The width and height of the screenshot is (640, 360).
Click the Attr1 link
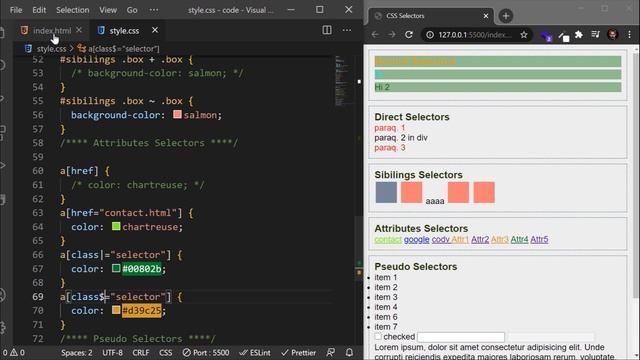[x=460, y=240]
